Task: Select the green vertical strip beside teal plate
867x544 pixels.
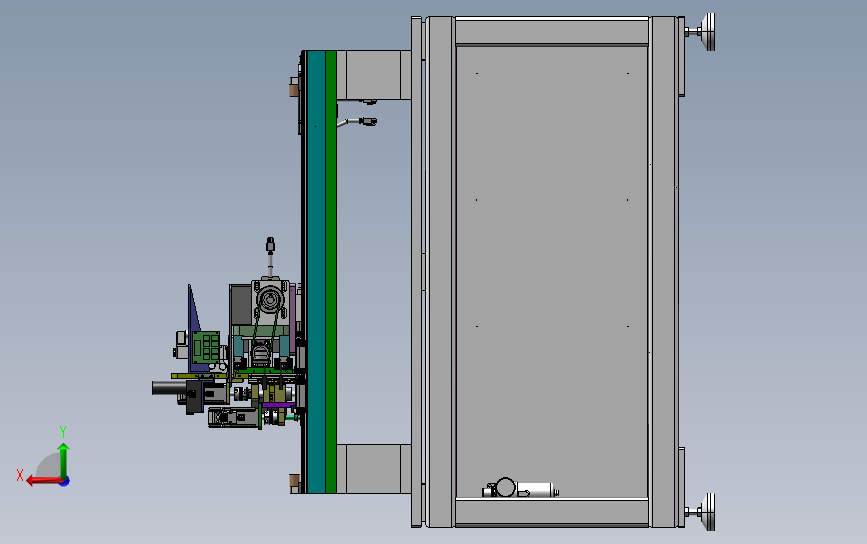Action: point(331,271)
